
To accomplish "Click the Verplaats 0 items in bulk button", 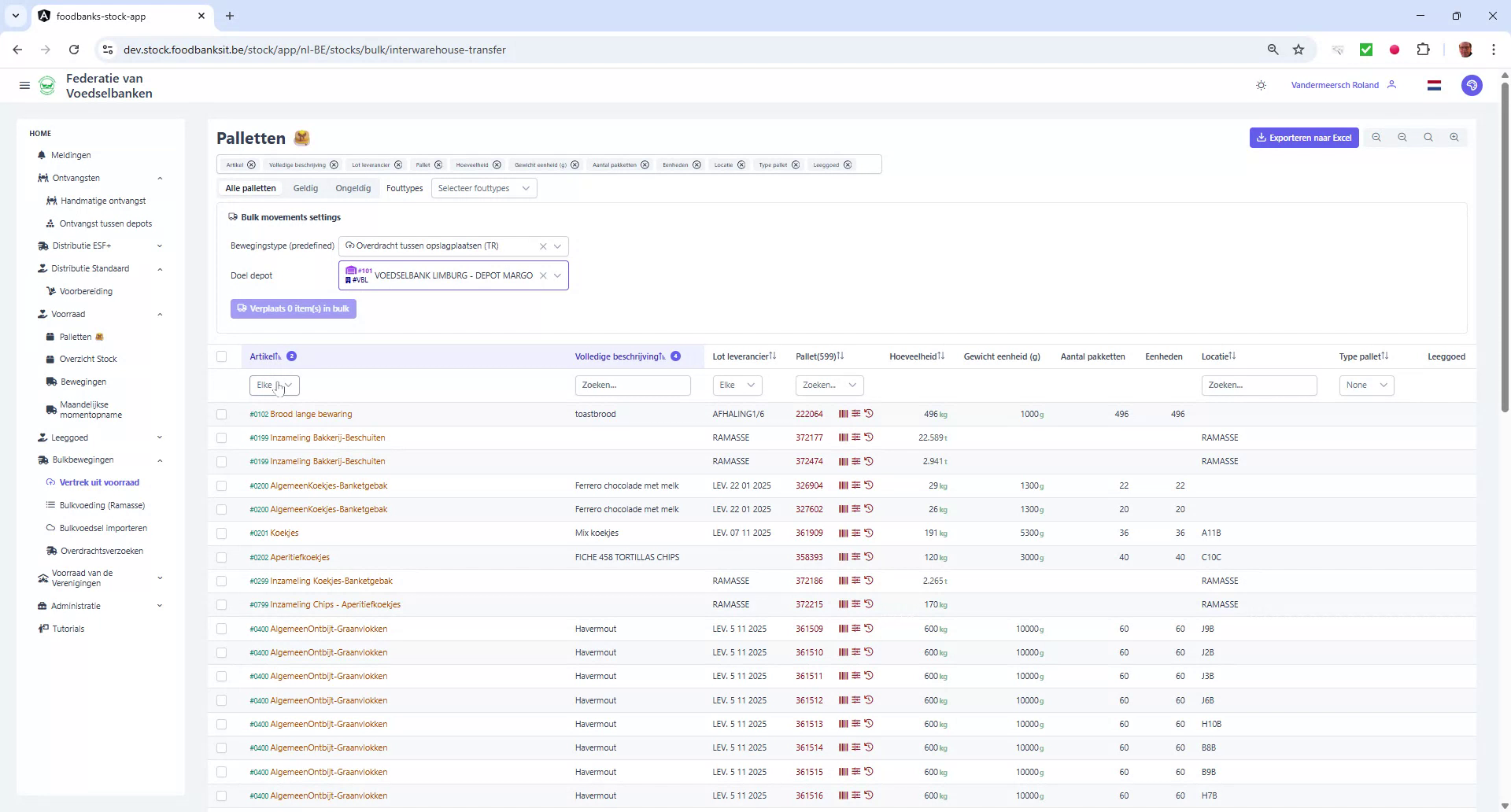I will [293, 308].
